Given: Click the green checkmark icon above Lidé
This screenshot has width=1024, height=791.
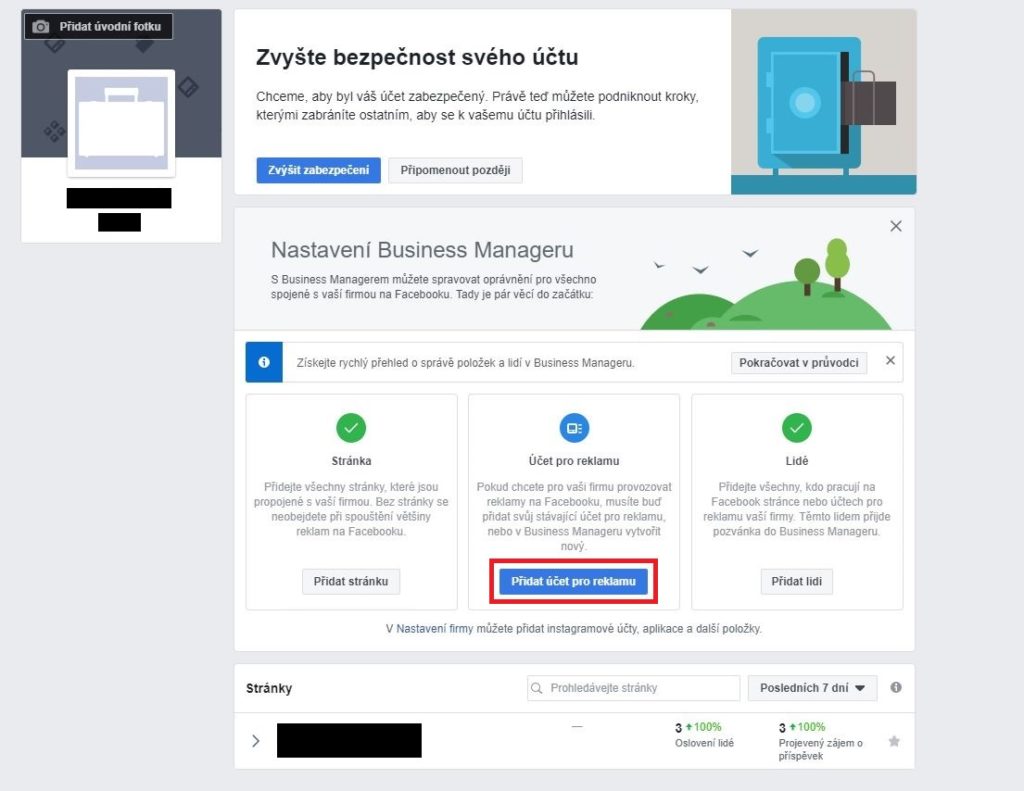Looking at the screenshot, I should click(x=797, y=428).
